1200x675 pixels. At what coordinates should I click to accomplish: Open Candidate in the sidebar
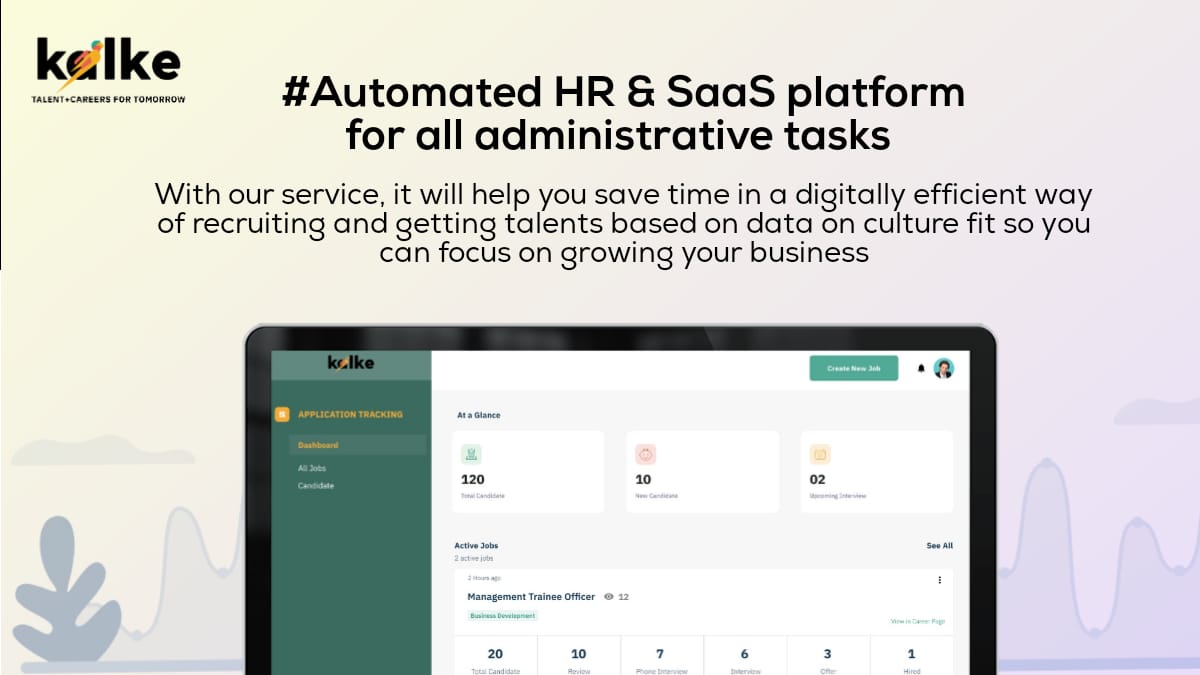pos(316,486)
